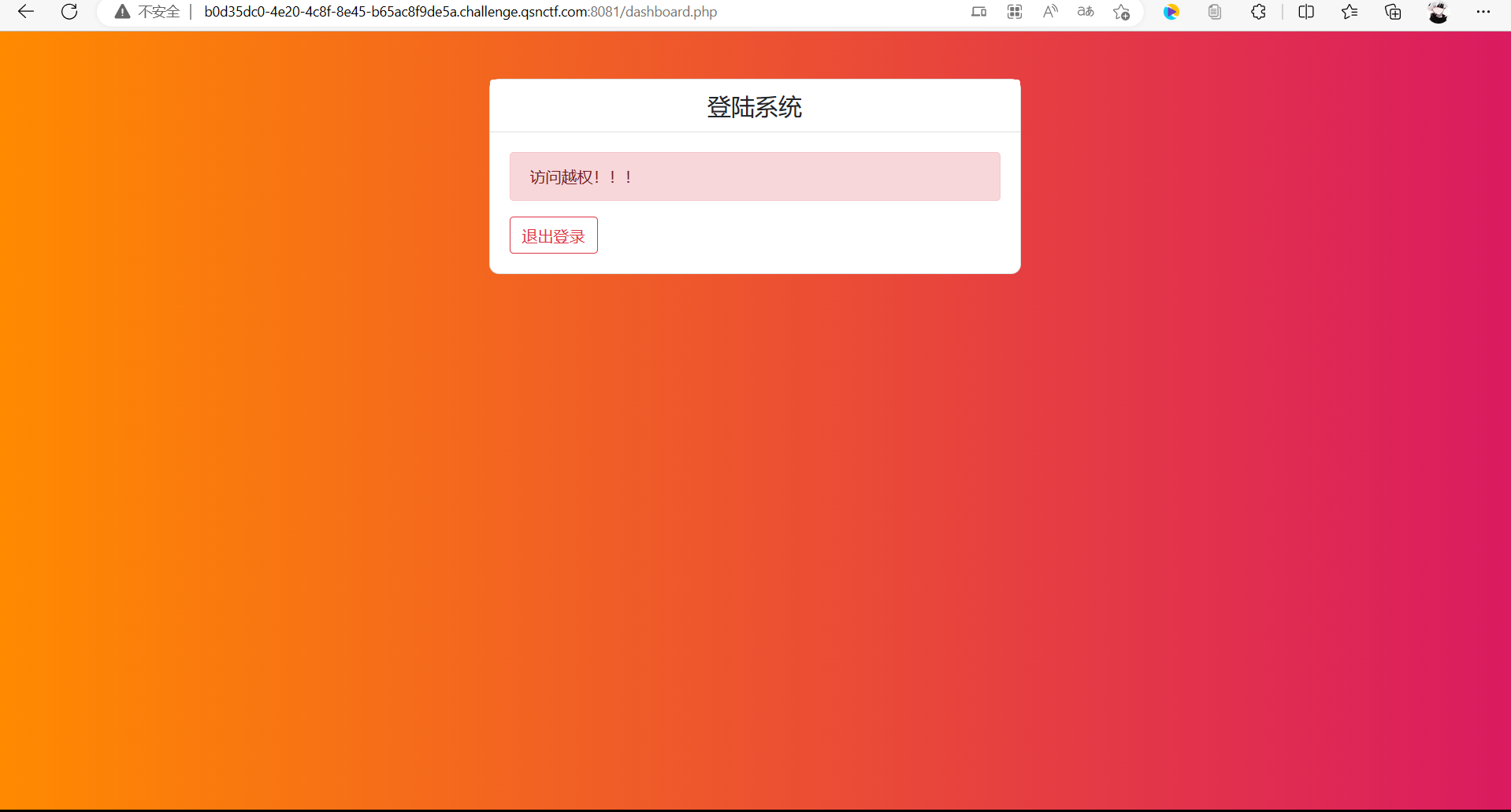Select the address bar URL
The image size is (1511, 812).
(460, 12)
